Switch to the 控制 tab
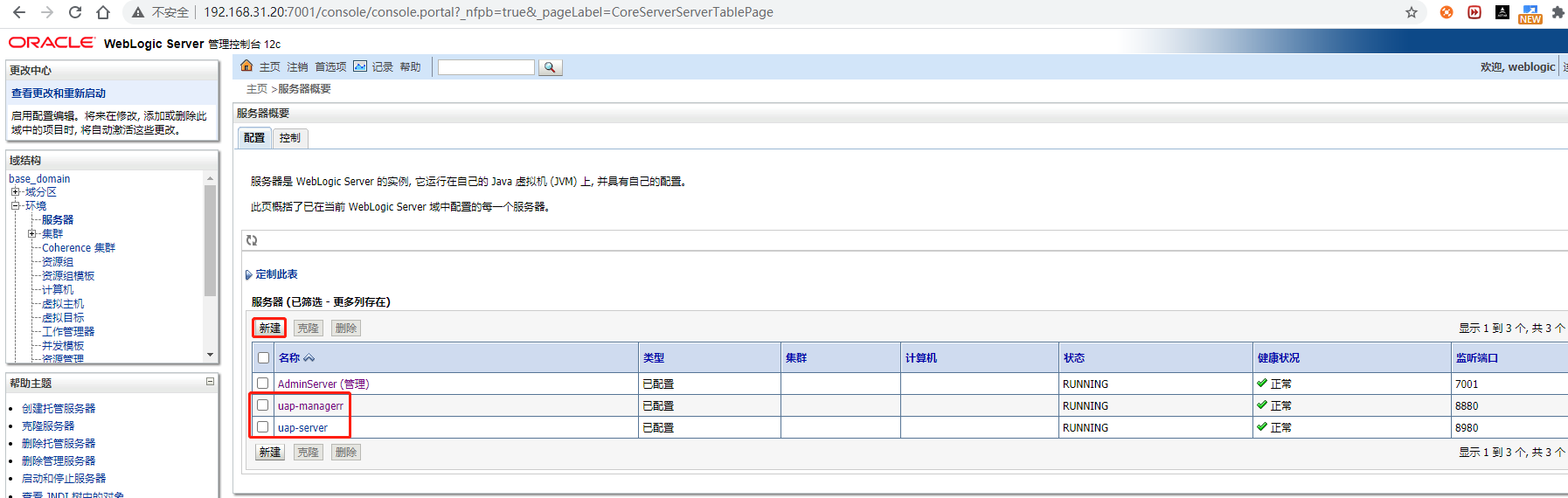Viewport: 1568px width, 498px height. (290, 138)
